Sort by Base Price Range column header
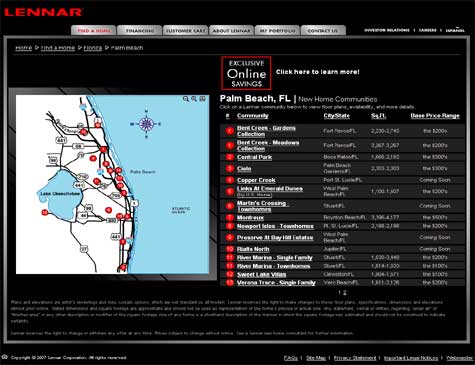This screenshot has width=475, height=365. tap(435, 116)
